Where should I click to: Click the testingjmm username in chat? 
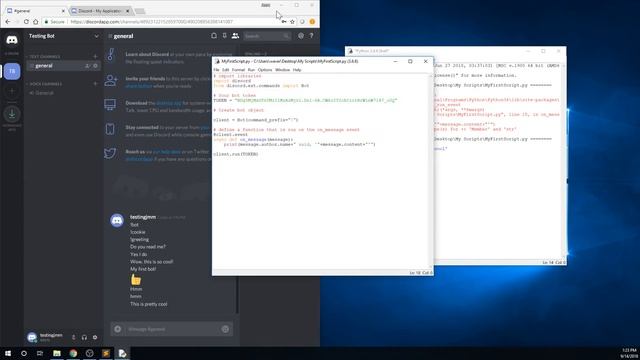[x=143, y=217]
